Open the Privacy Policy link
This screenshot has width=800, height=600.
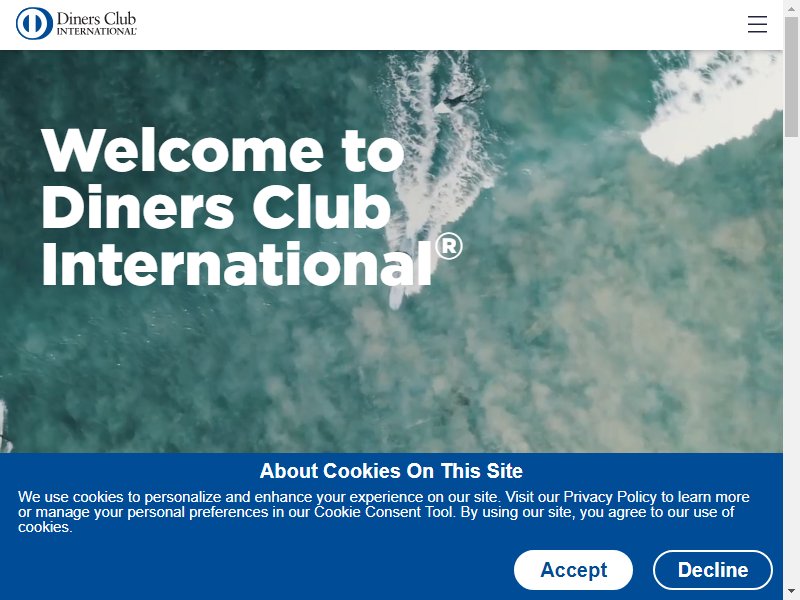point(610,497)
